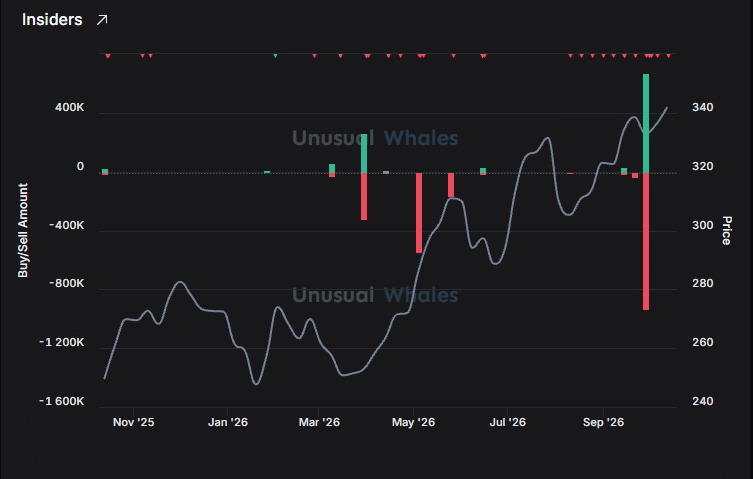The height and width of the screenshot is (479, 753).
Task: Click the green buy bar in late March
Action: [364, 153]
